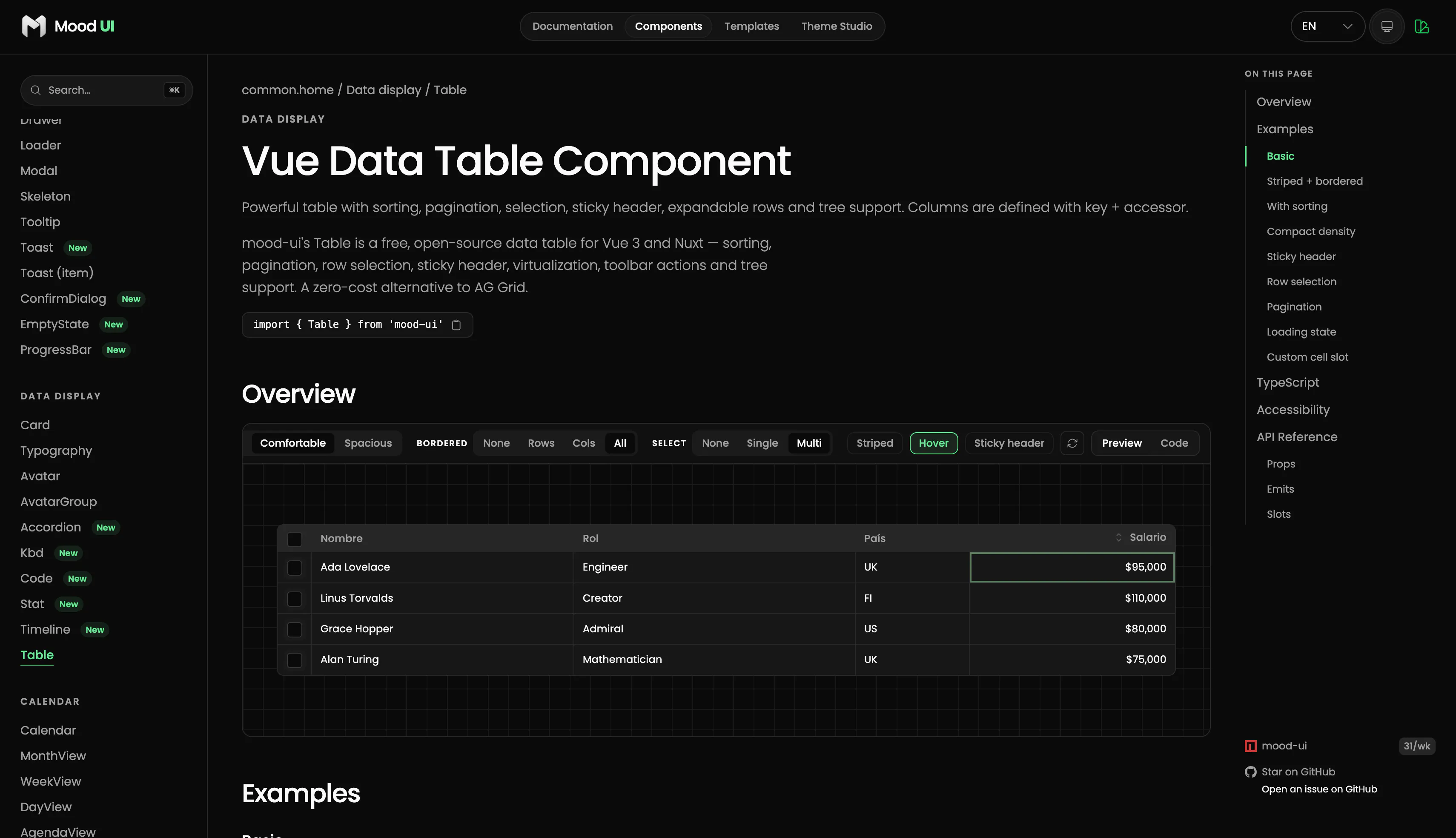Jump to With sorting section
Viewport: 1456px width, 838px height.
tap(1297, 207)
